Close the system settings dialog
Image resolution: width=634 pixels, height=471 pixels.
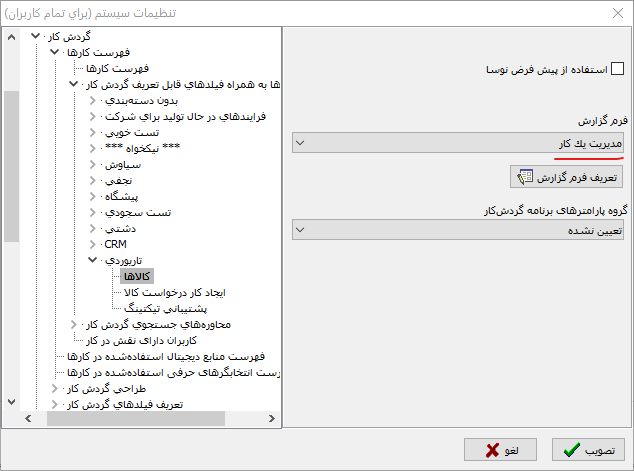click(x=613, y=13)
